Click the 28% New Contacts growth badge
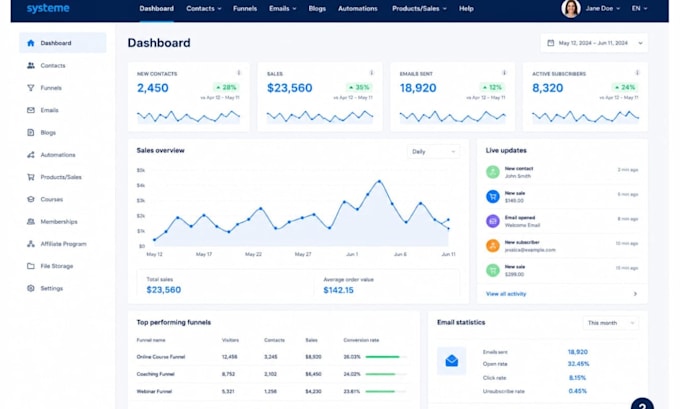 coord(226,87)
